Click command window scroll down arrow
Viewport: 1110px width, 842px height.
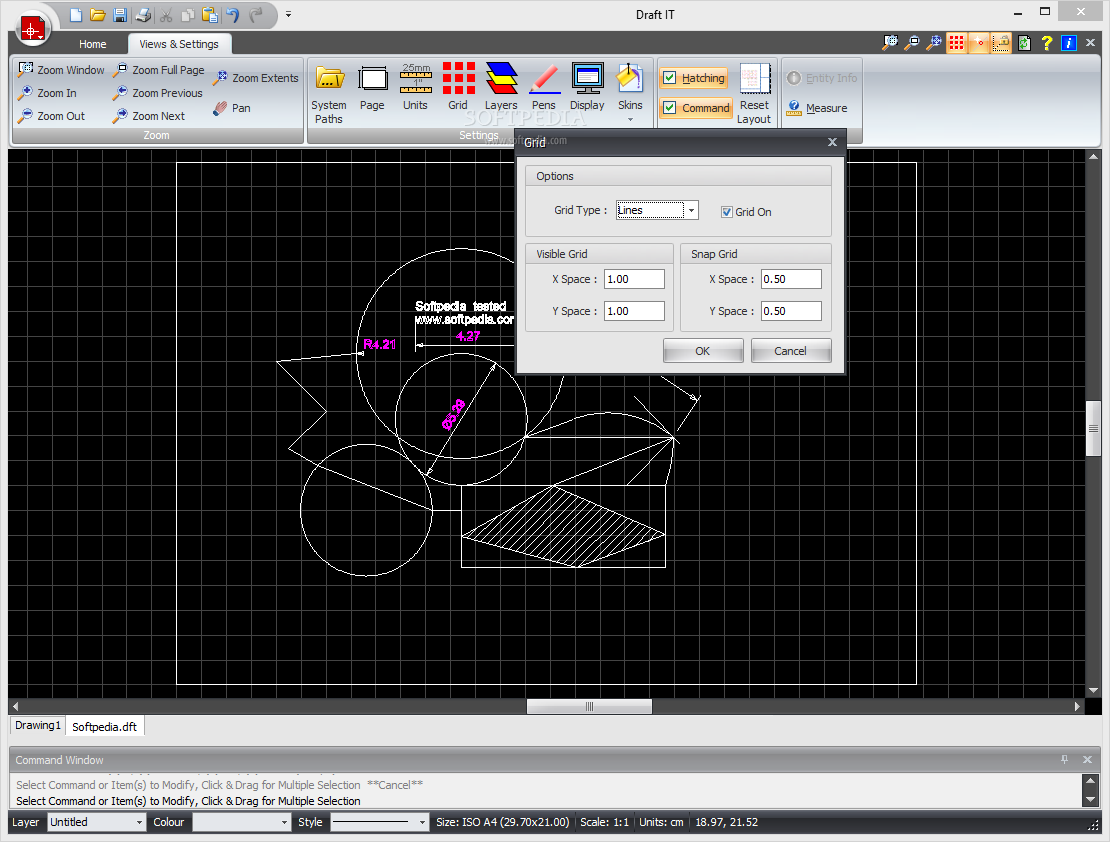point(1091,800)
